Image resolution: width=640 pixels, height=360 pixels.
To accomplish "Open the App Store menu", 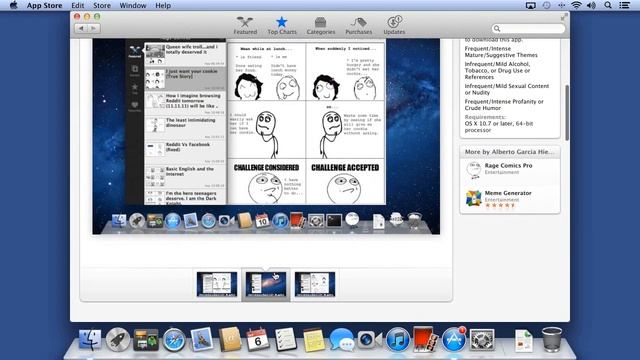I will coord(44,5).
